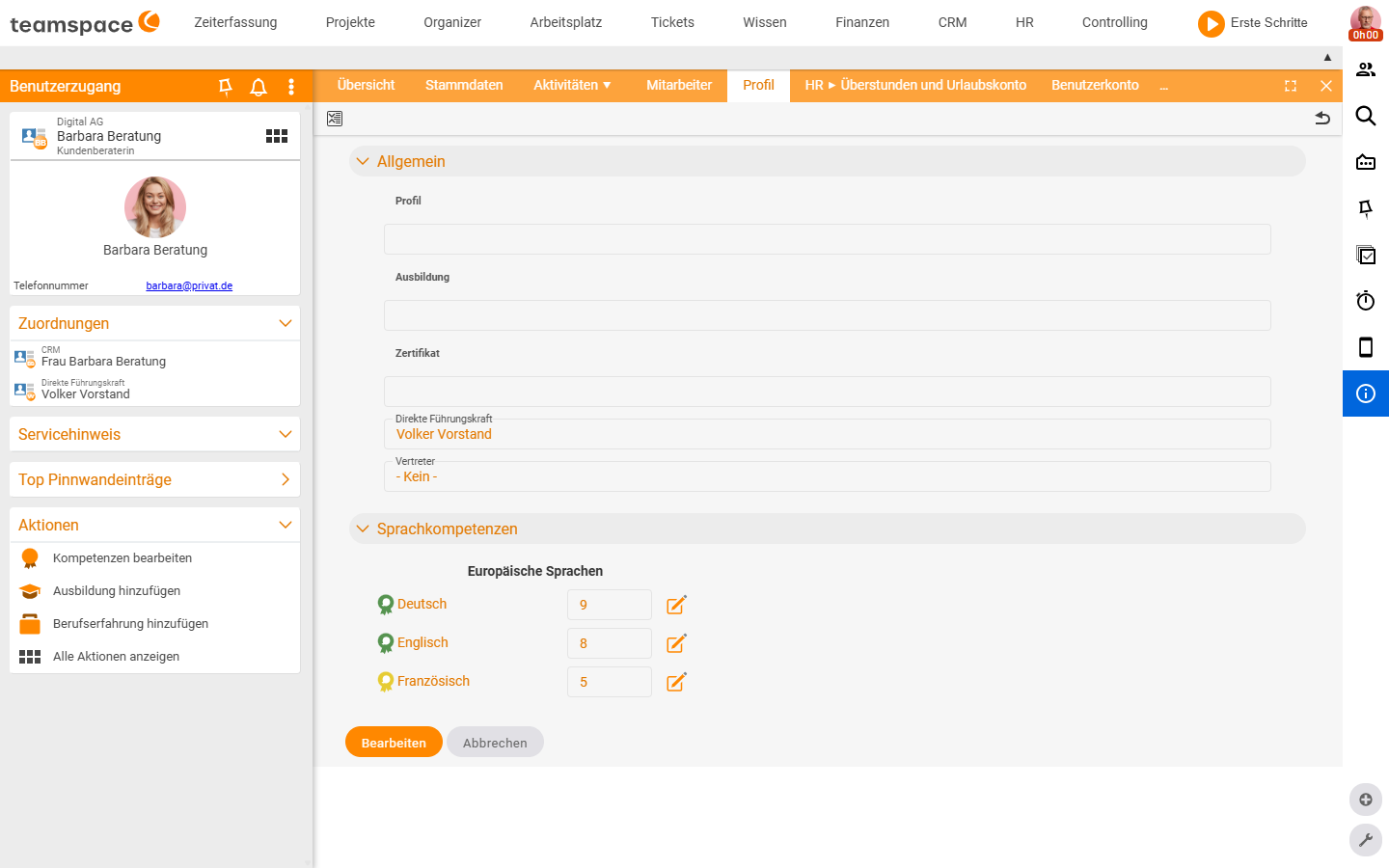Open the Organizer menu
Viewport: 1389px width, 868px height.
point(452,22)
